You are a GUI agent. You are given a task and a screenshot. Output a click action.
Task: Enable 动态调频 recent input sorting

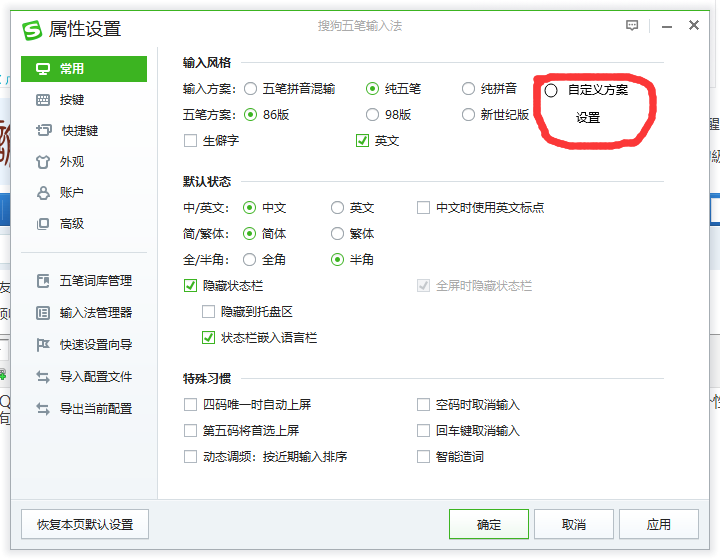pos(190,457)
